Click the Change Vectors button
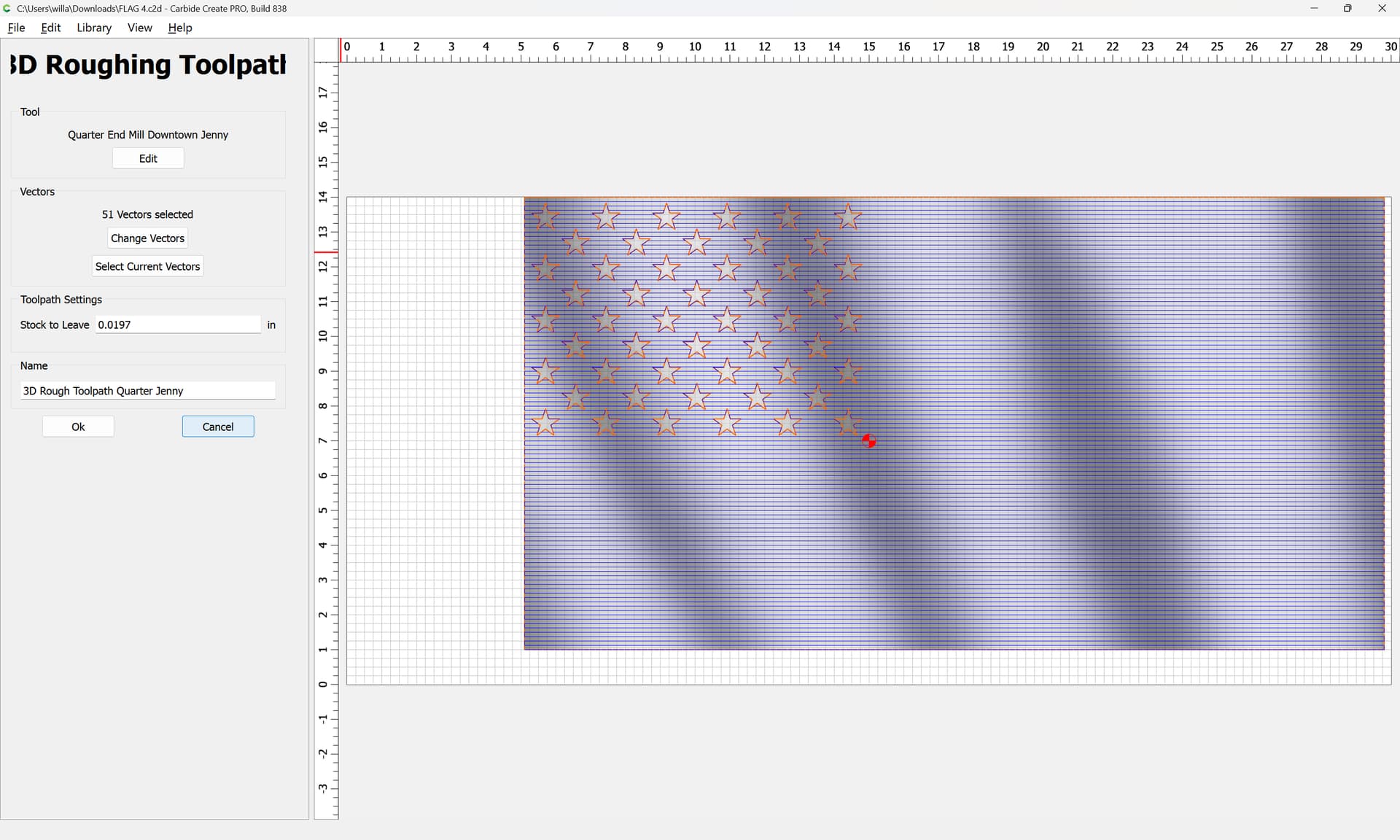The image size is (1400, 840). [147, 238]
